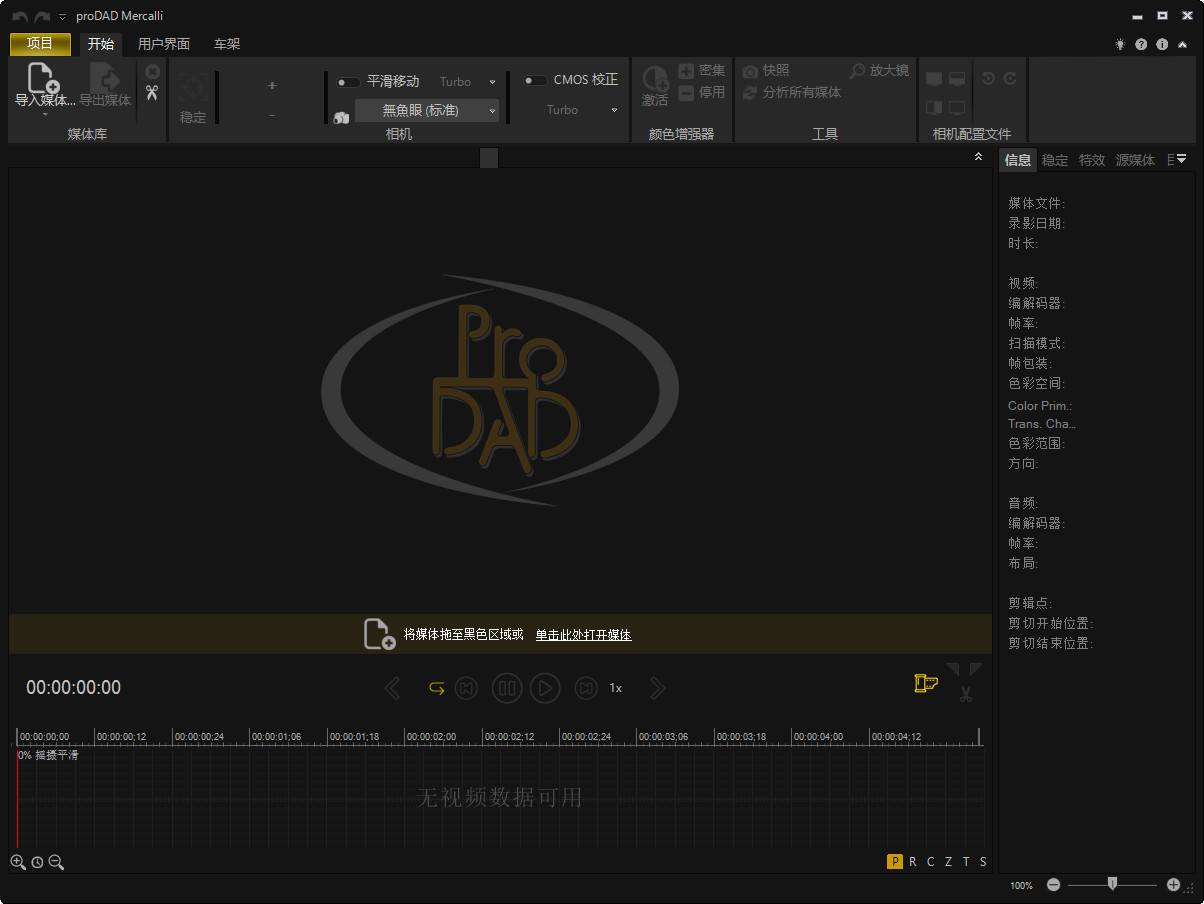1204x904 pixels.
Task: Click the remove media X icon in ribbon
Action: (x=152, y=71)
